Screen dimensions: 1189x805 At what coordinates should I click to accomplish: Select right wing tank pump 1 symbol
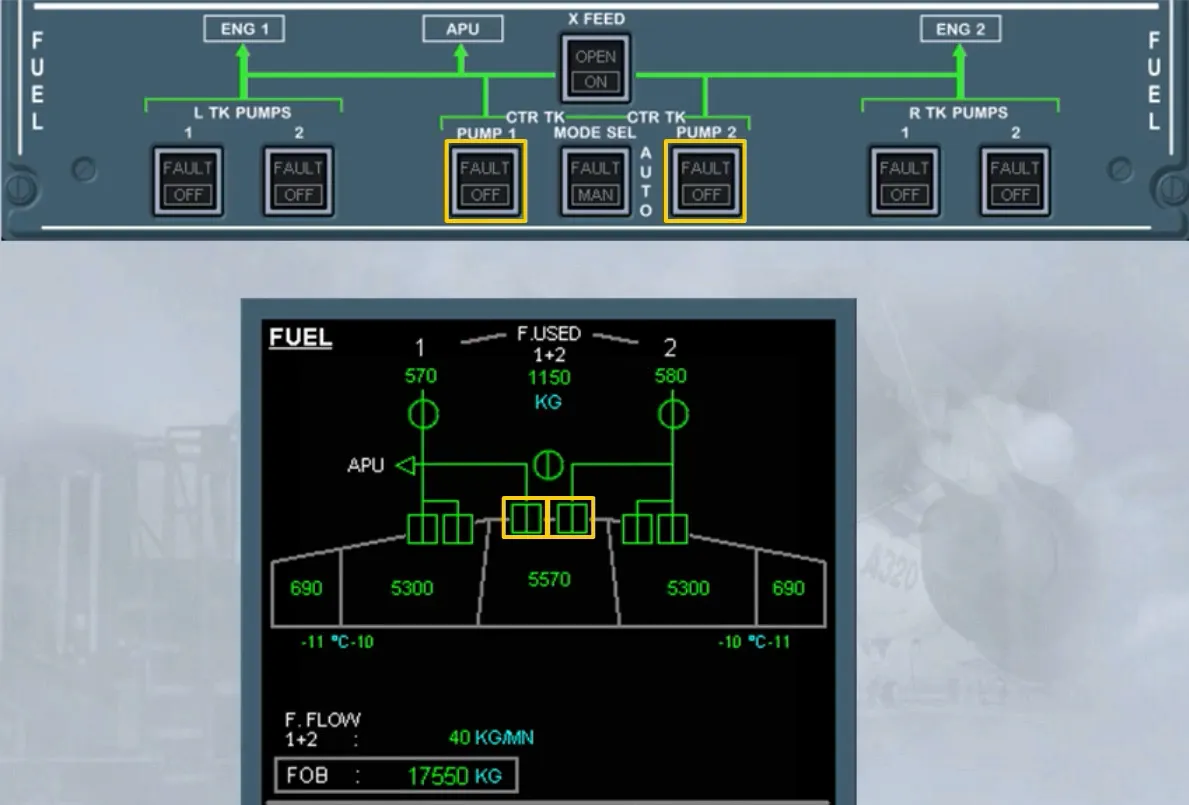637,529
